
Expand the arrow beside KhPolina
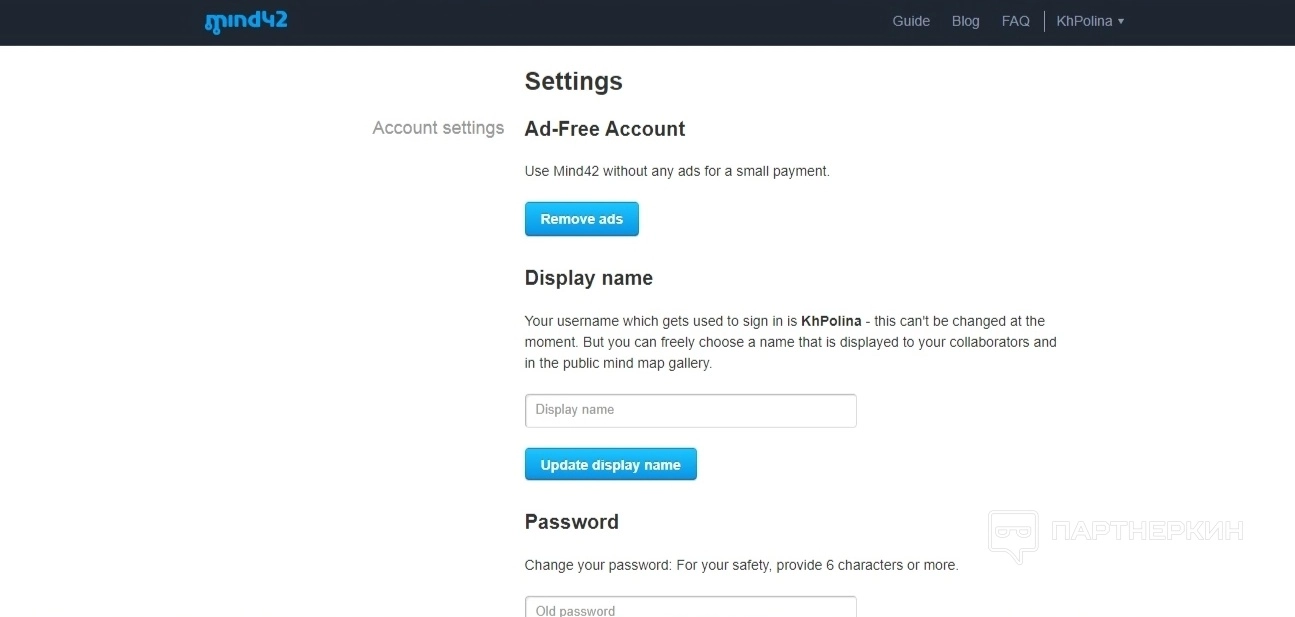[x=1121, y=21]
